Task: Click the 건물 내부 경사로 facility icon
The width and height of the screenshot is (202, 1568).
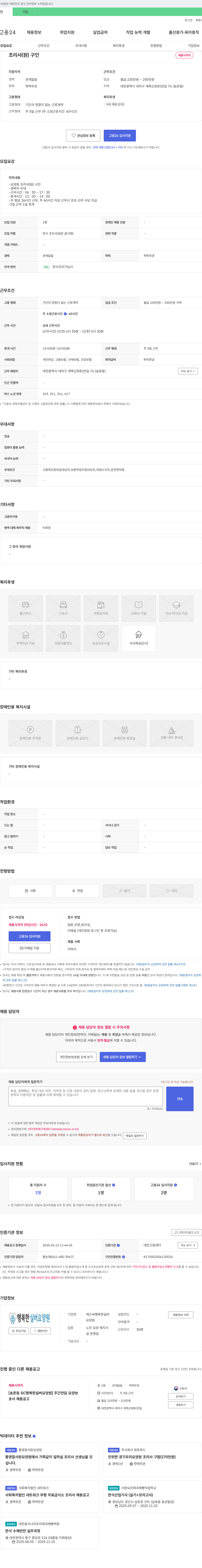Action: pos(171,733)
